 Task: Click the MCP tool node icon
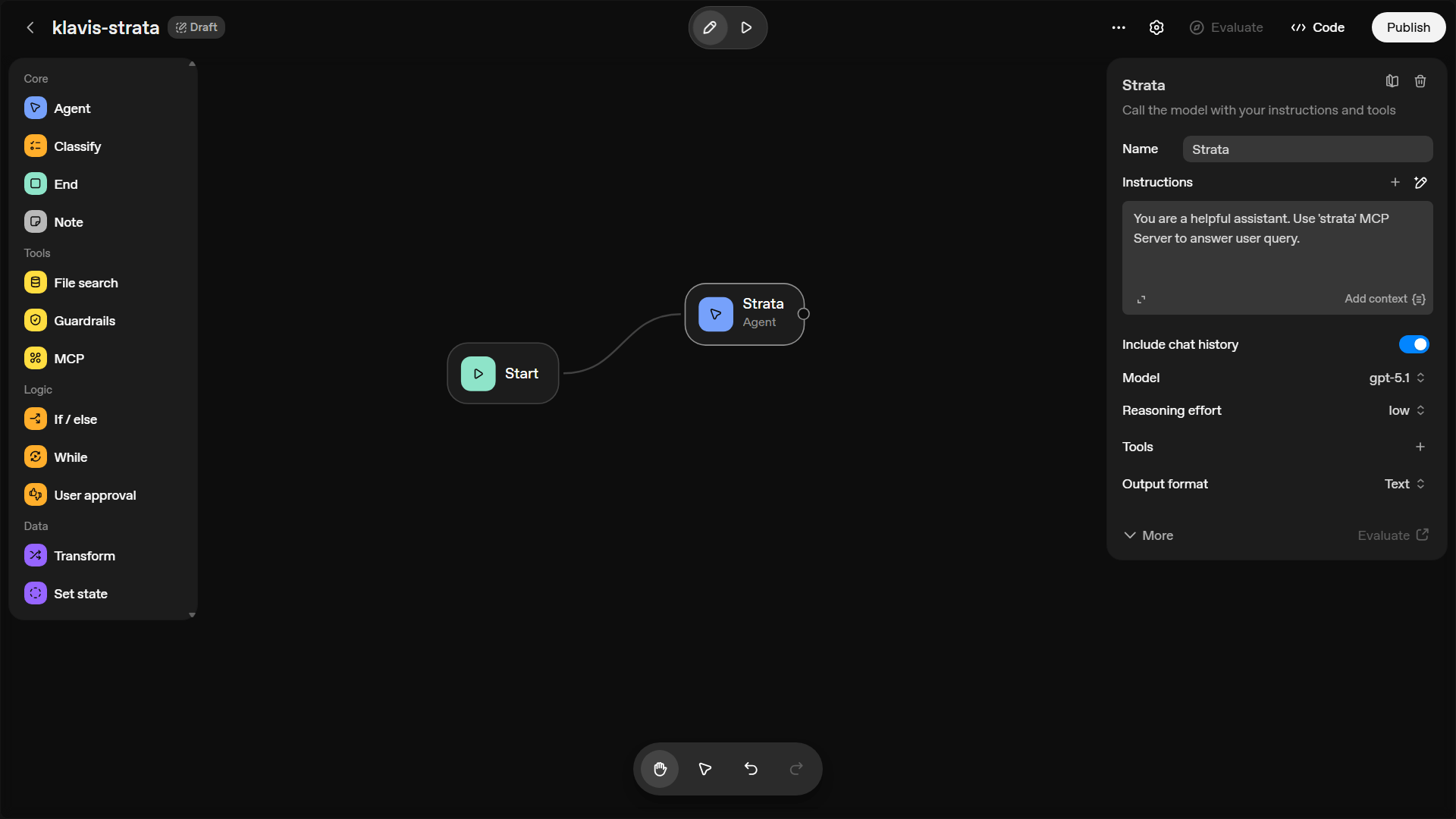[x=36, y=358]
